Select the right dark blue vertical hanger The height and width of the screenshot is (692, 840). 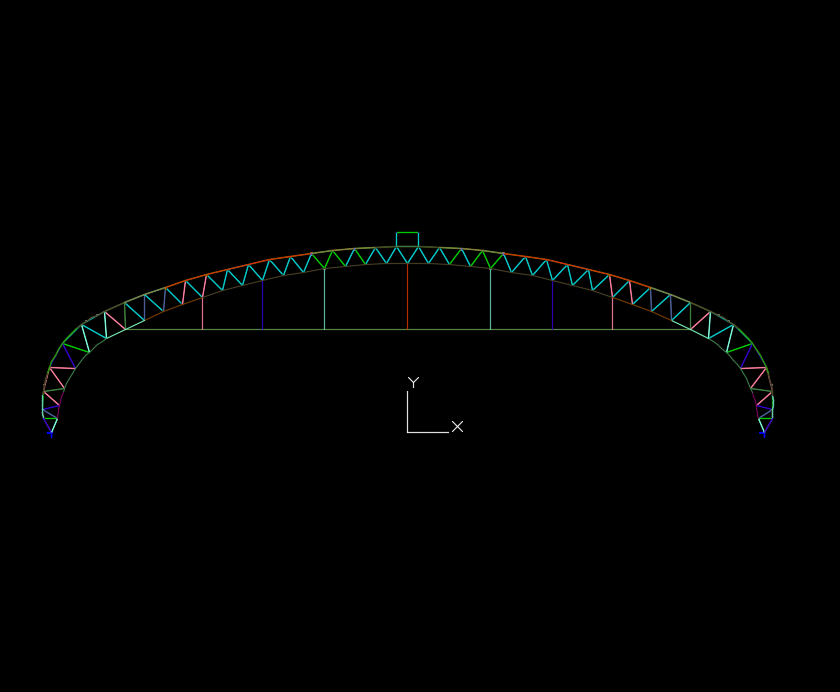[552, 305]
